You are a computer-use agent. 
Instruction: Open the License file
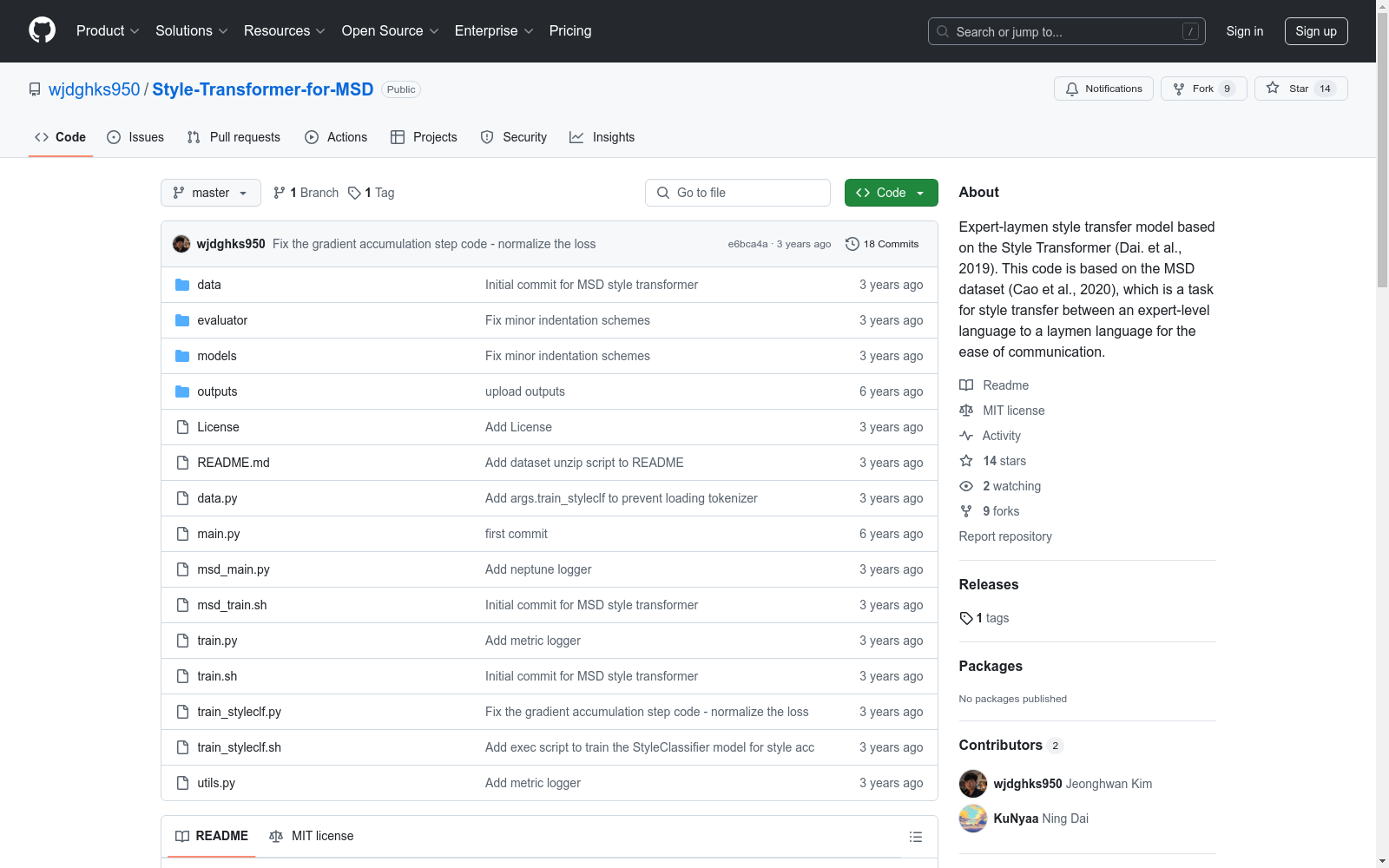pos(218,427)
